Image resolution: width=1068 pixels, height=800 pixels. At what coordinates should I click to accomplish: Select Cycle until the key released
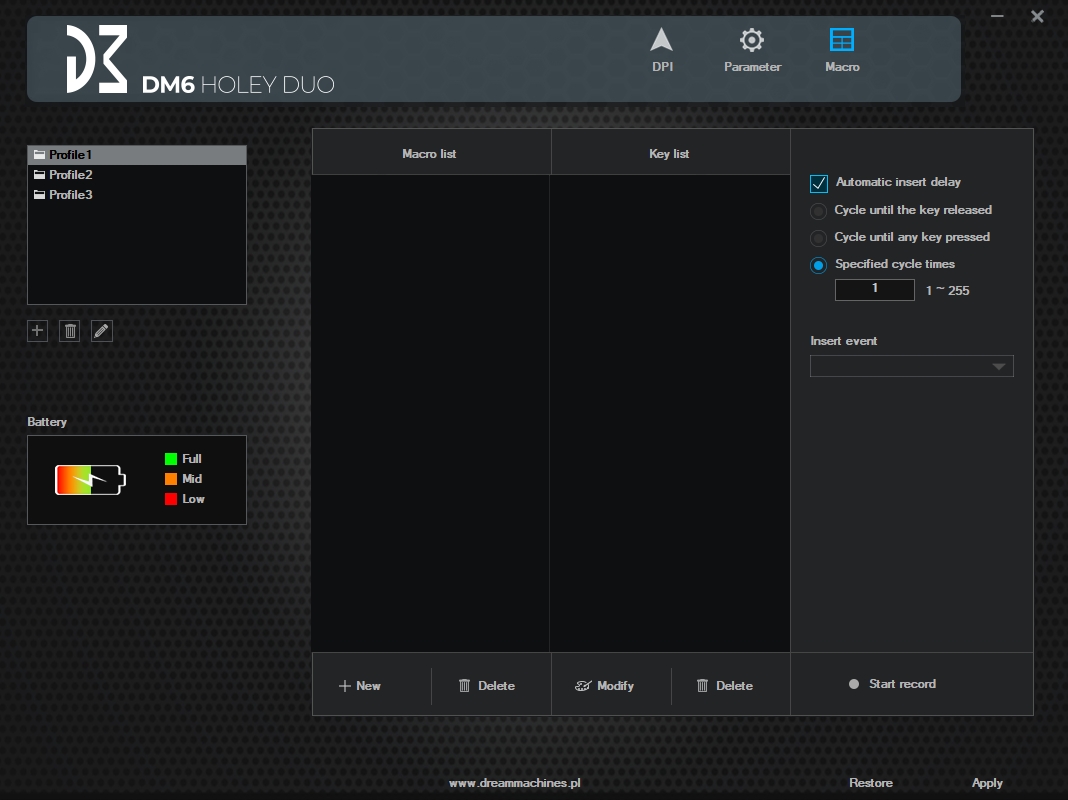tap(818, 211)
